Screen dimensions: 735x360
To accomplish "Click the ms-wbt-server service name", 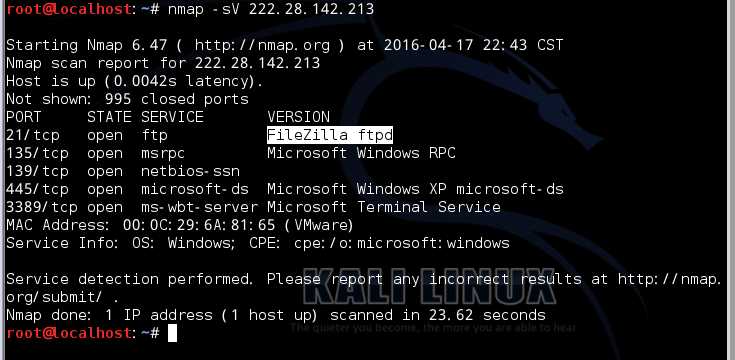I will [199, 207].
